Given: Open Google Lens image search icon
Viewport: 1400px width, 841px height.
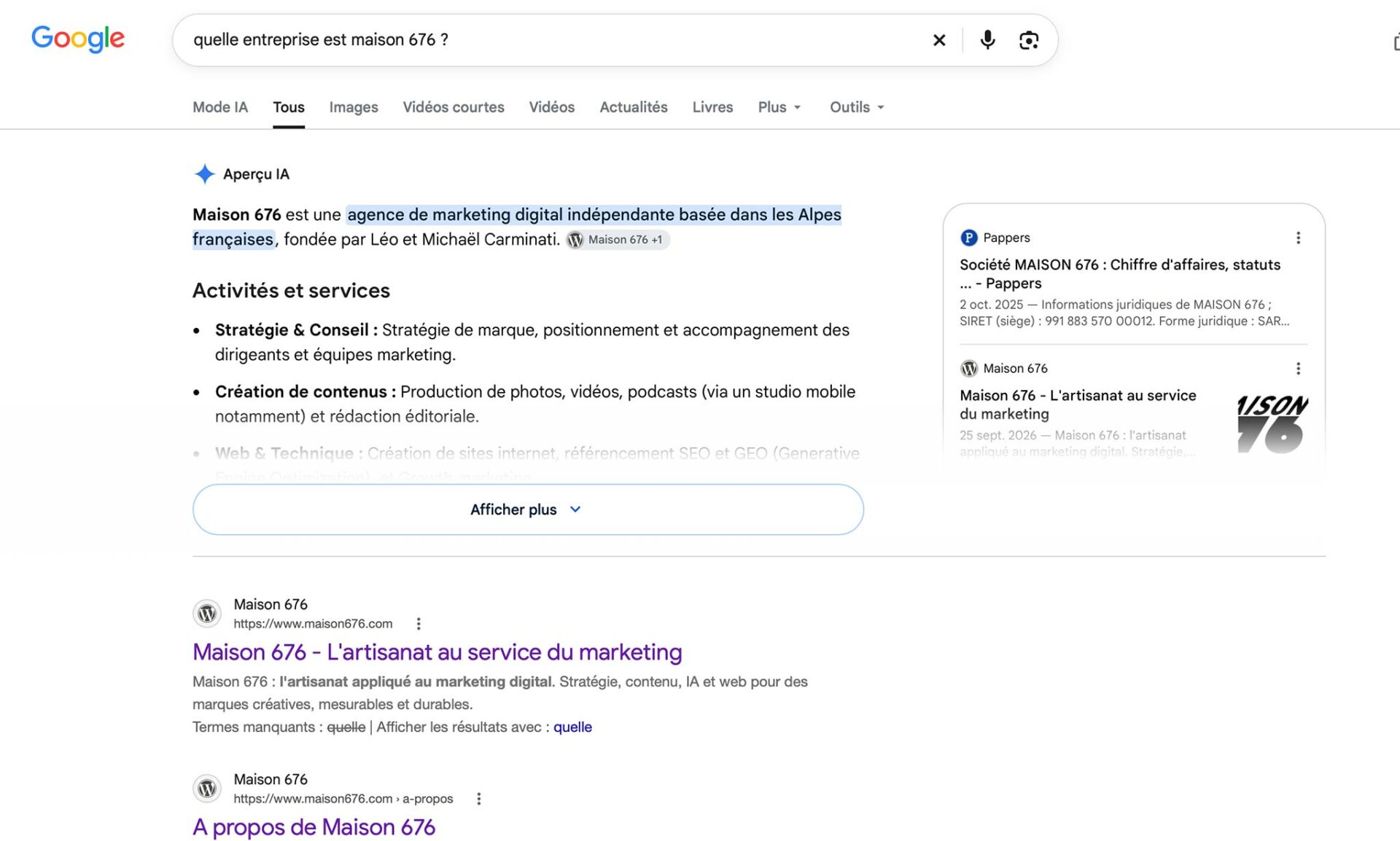Looking at the screenshot, I should click(1029, 40).
